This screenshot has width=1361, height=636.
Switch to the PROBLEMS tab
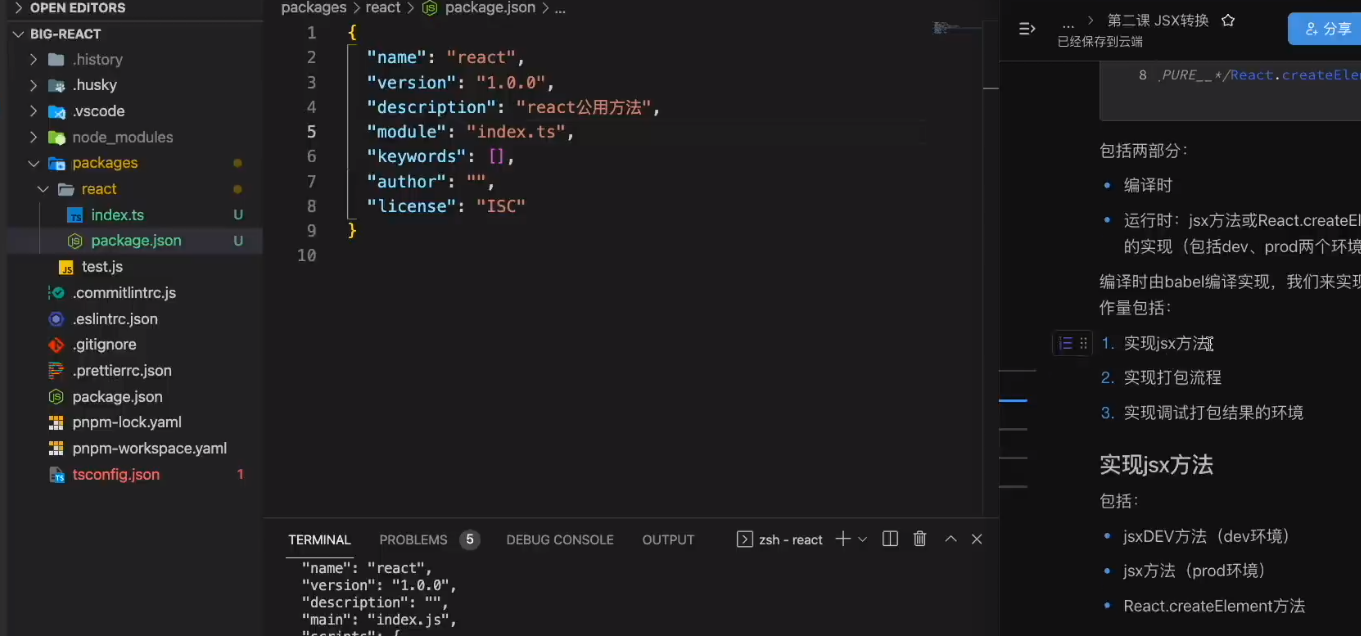coord(413,540)
